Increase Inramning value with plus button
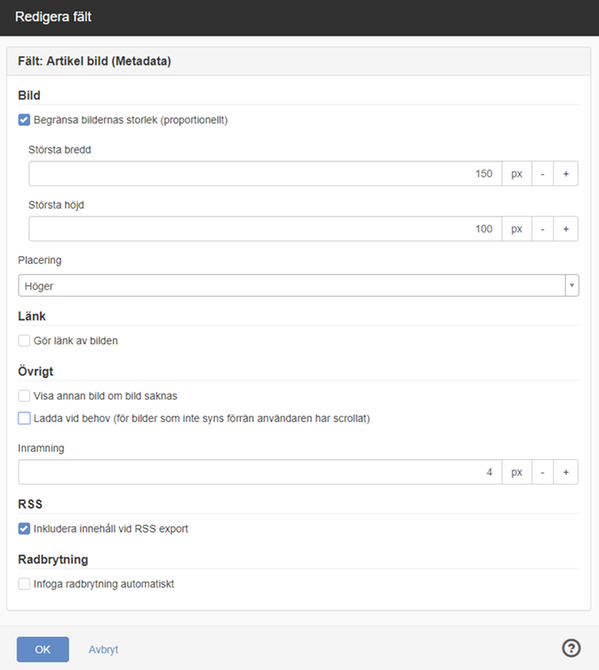This screenshot has width=599, height=670. pyautogui.click(x=566, y=472)
